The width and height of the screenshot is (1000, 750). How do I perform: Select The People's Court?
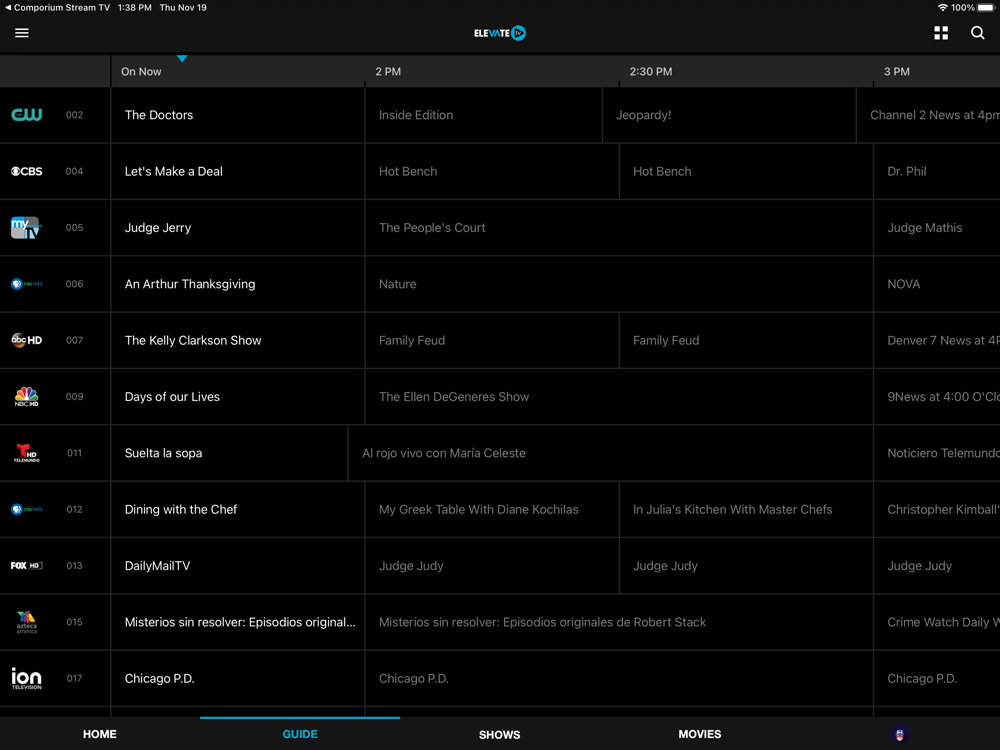tap(619, 228)
